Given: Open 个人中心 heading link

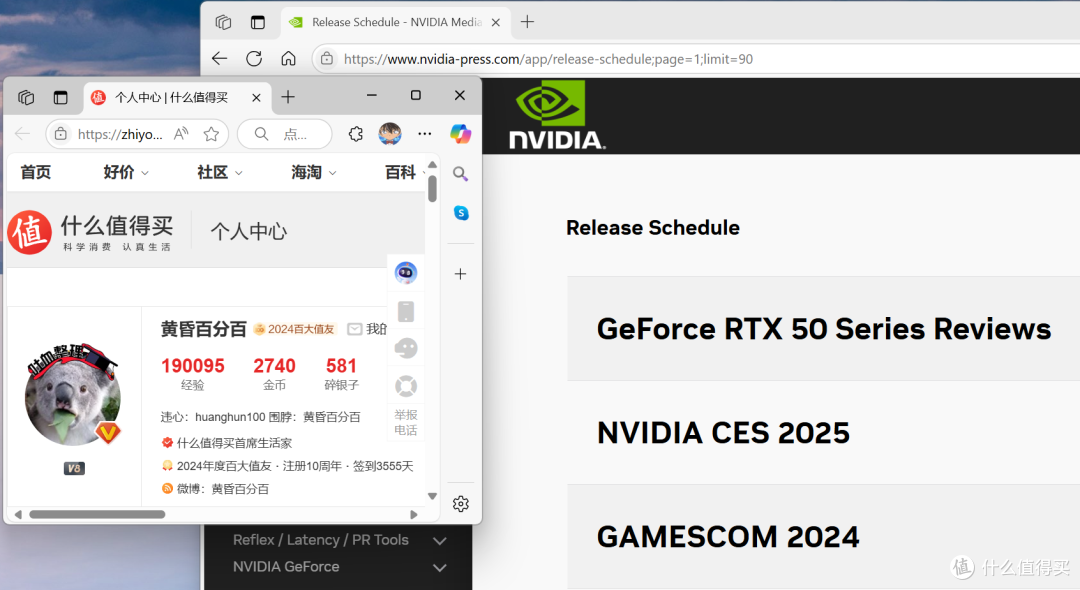Looking at the screenshot, I should (249, 231).
